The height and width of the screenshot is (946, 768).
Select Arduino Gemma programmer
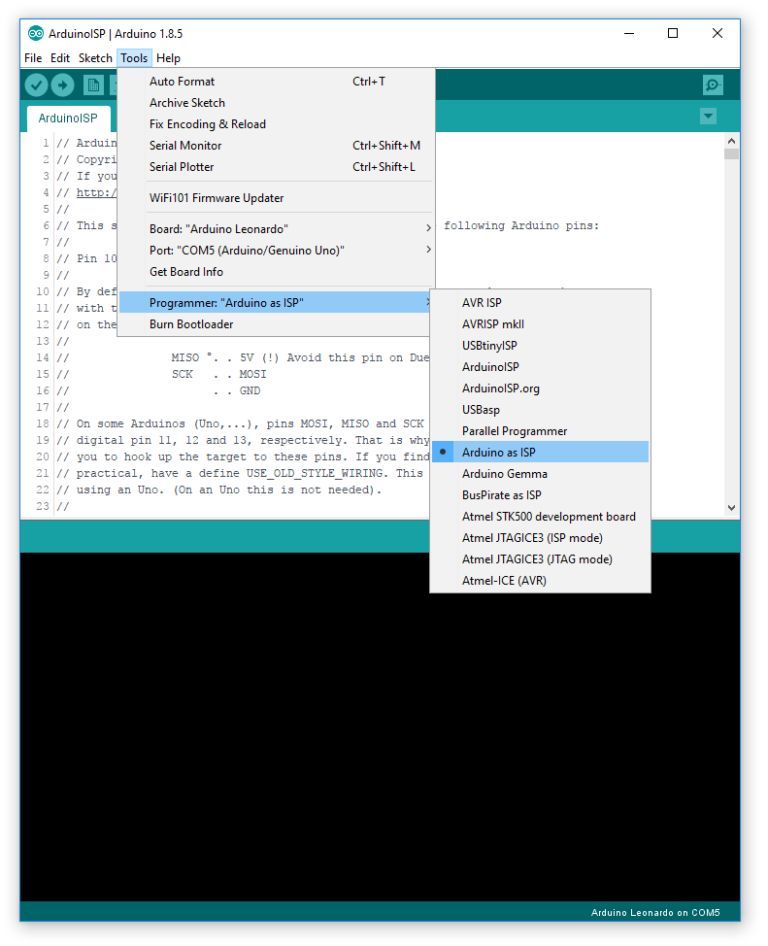click(x=541, y=474)
